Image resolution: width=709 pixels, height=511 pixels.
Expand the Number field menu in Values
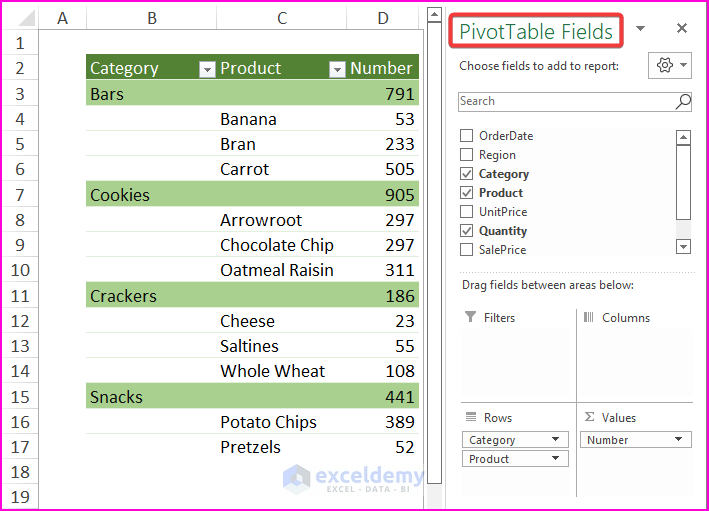point(679,440)
